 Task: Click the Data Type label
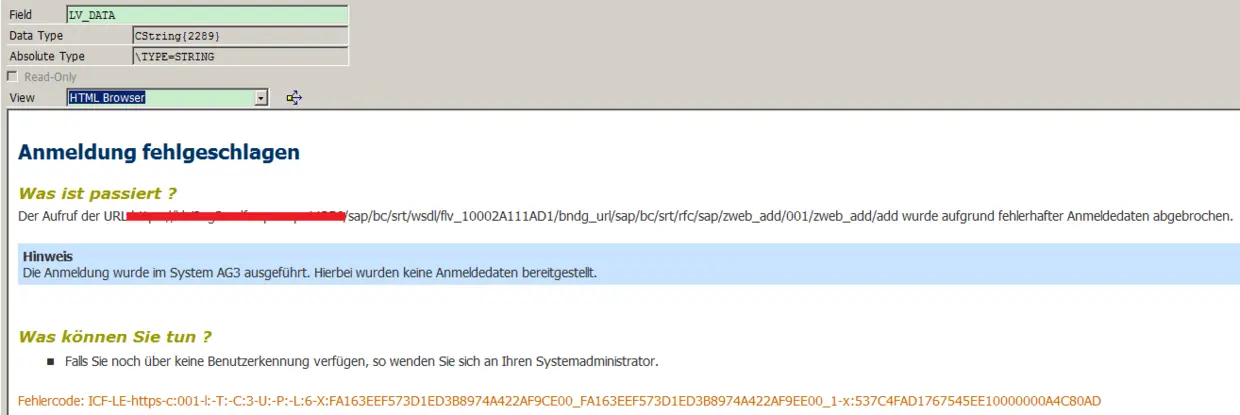36,35
